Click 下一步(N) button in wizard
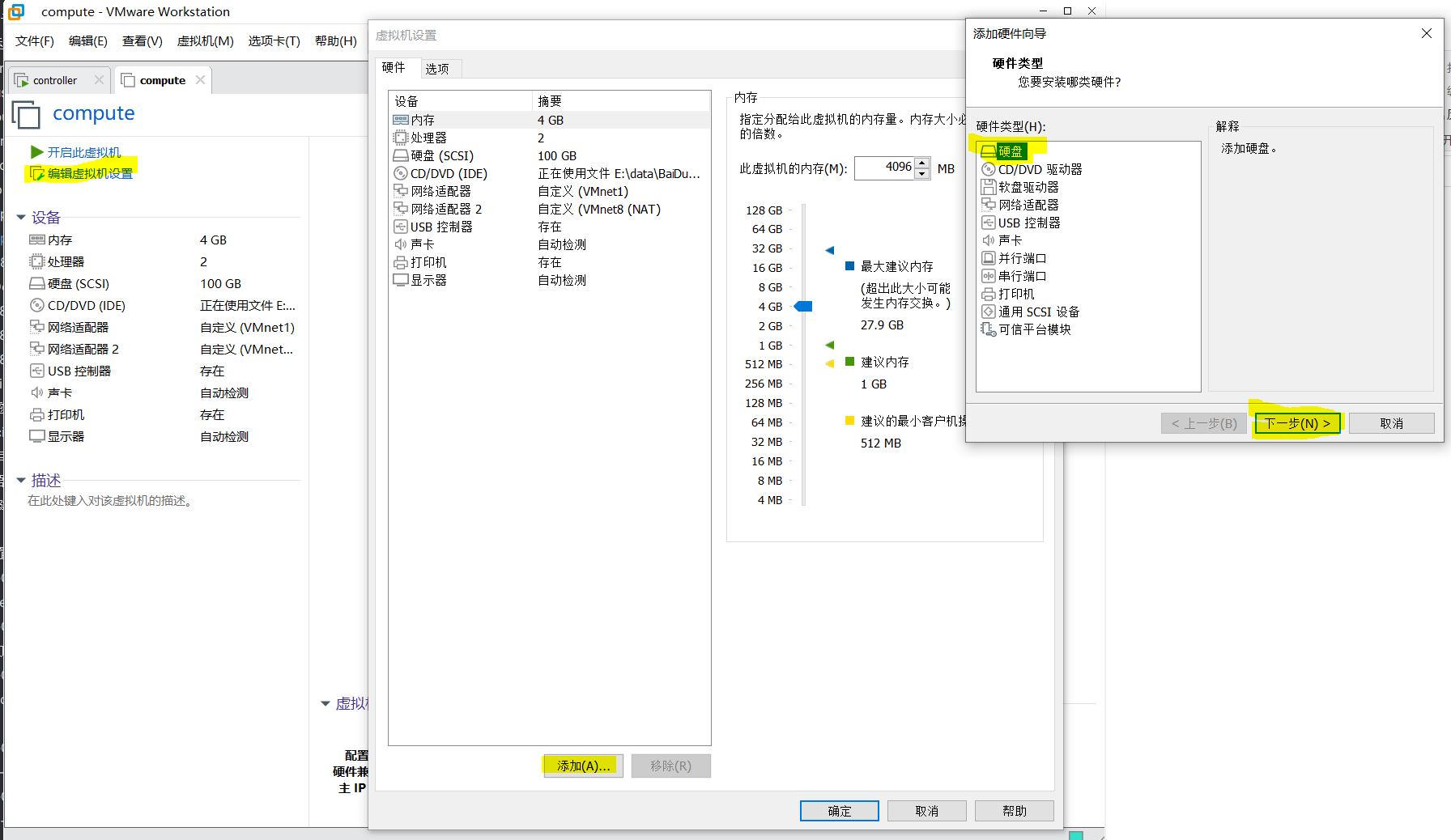Screen dimensions: 1451x840 (1297, 423)
